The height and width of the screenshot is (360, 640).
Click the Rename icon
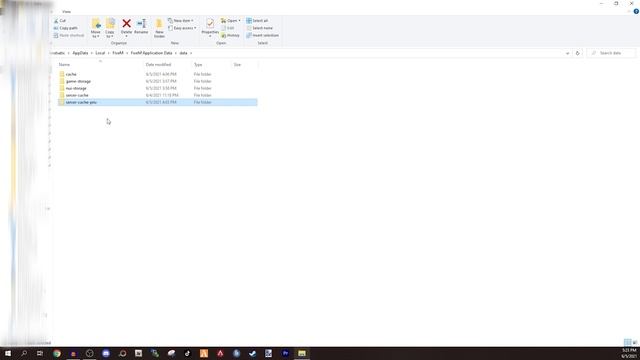point(141,24)
